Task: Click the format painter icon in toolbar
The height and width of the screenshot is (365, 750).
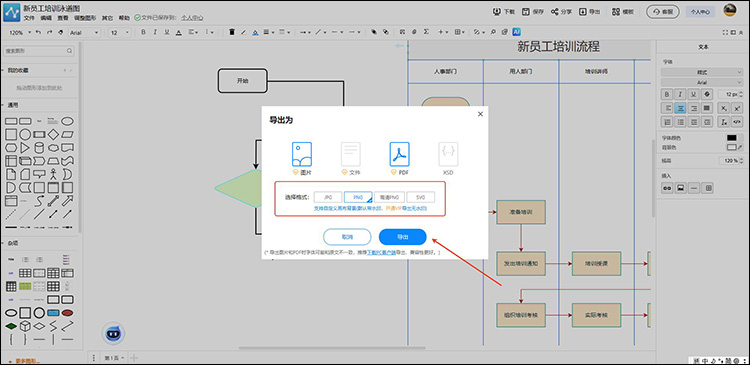Action: click(x=60, y=32)
